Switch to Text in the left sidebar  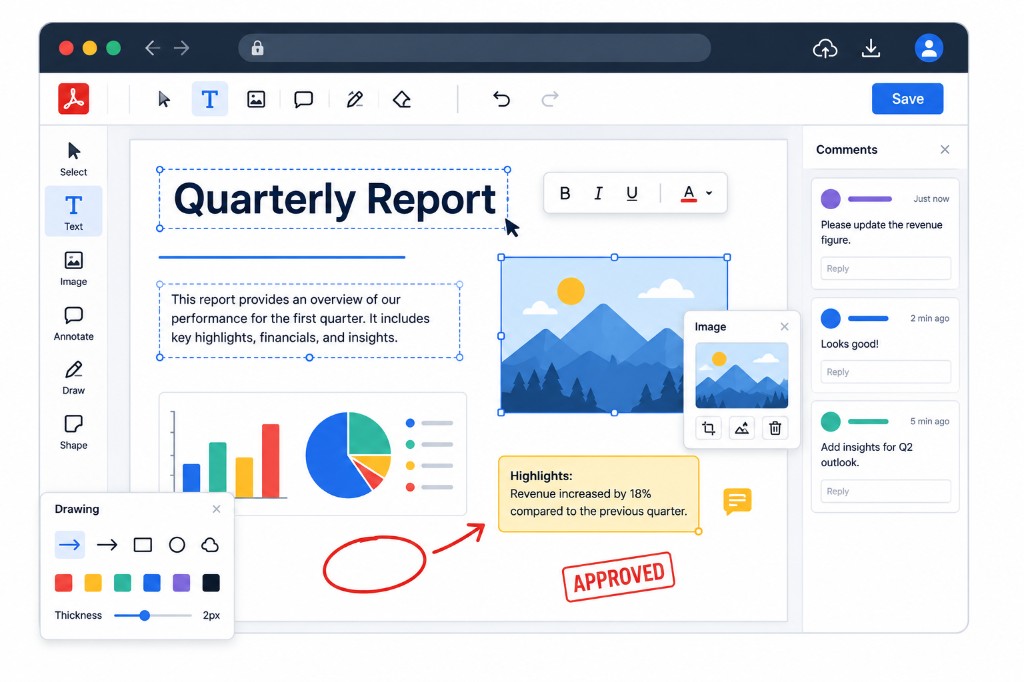click(73, 212)
